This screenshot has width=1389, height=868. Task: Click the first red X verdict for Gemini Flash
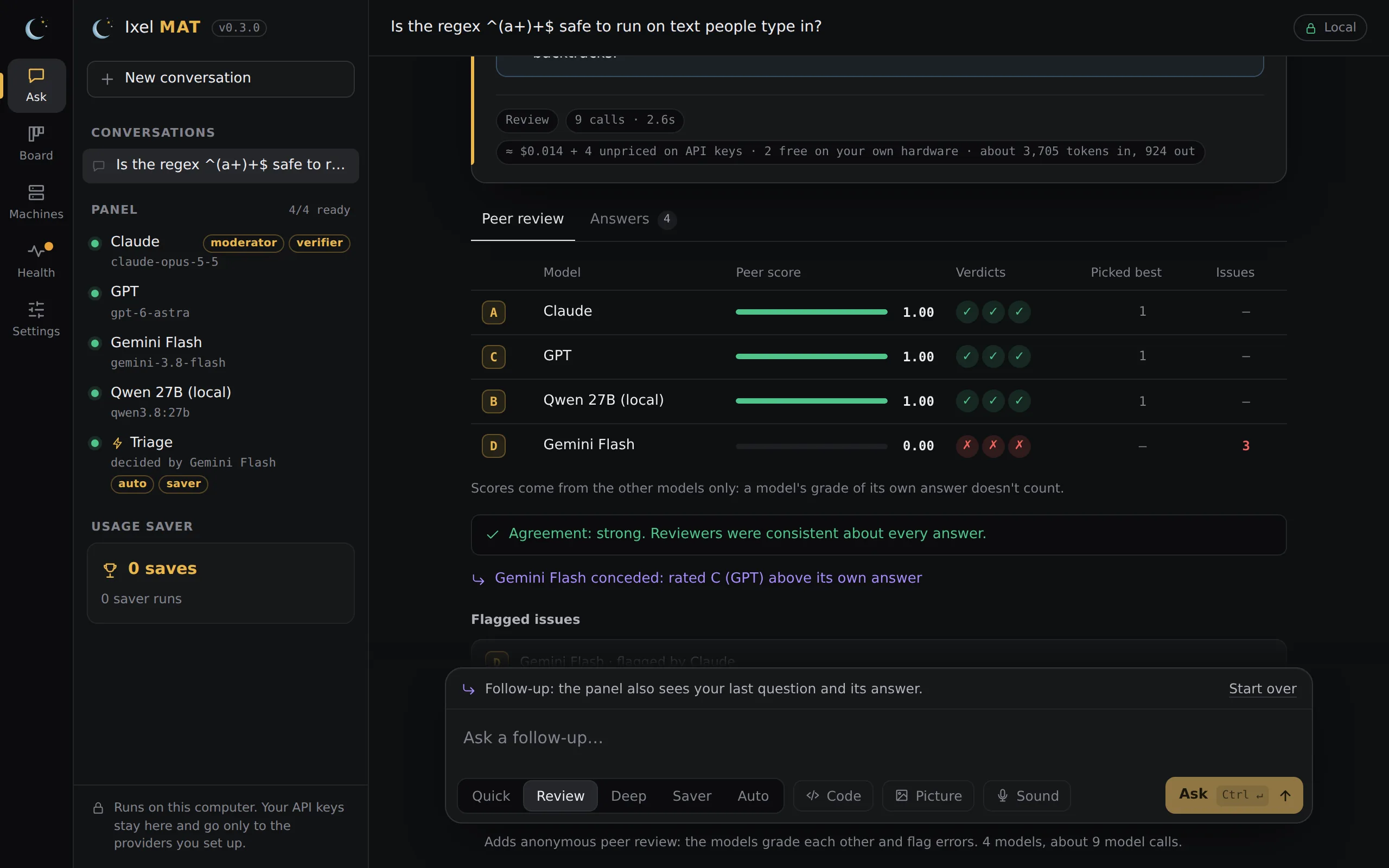[967, 445]
